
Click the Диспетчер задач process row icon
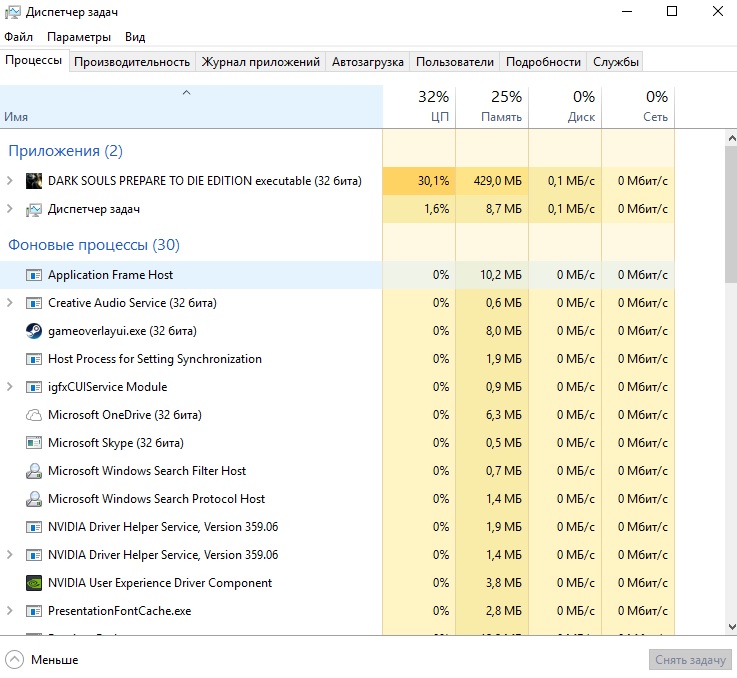pyautogui.click(x=33, y=209)
